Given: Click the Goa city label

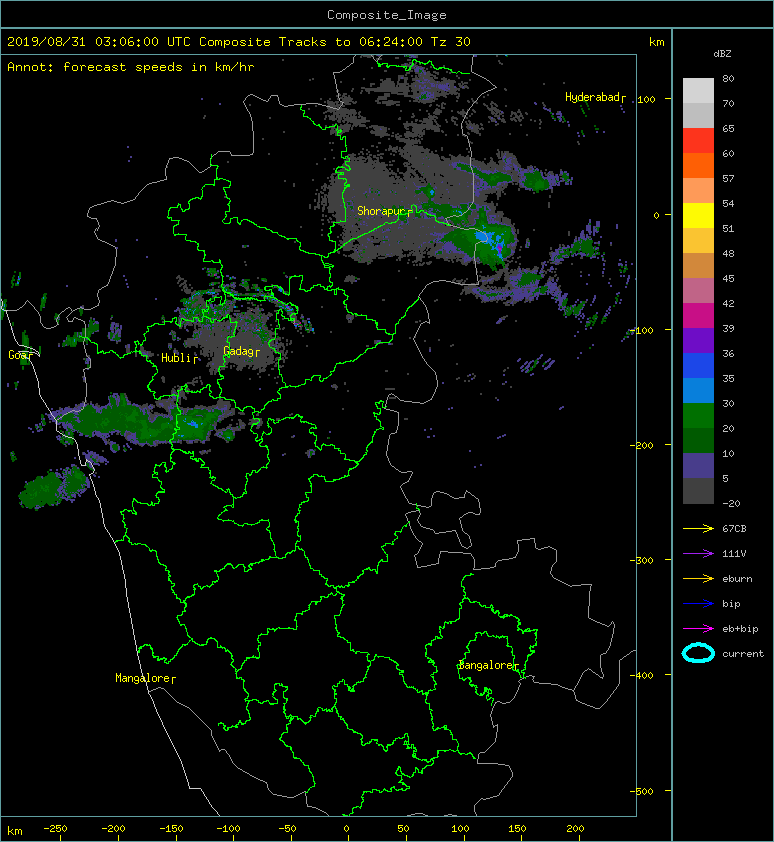Looking at the screenshot, I should pyautogui.click(x=17, y=355).
